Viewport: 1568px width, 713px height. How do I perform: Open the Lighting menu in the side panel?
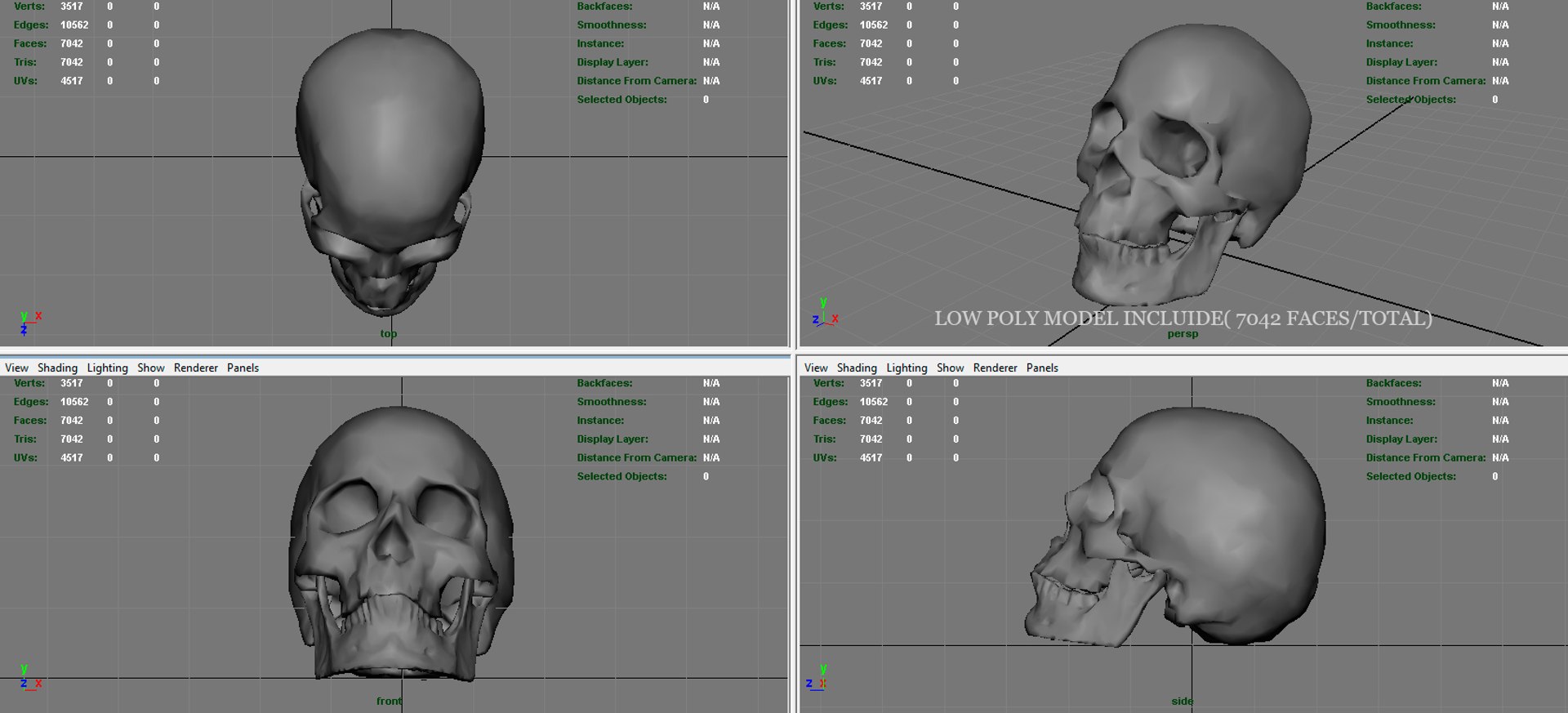pyautogui.click(x=906, y=368)
